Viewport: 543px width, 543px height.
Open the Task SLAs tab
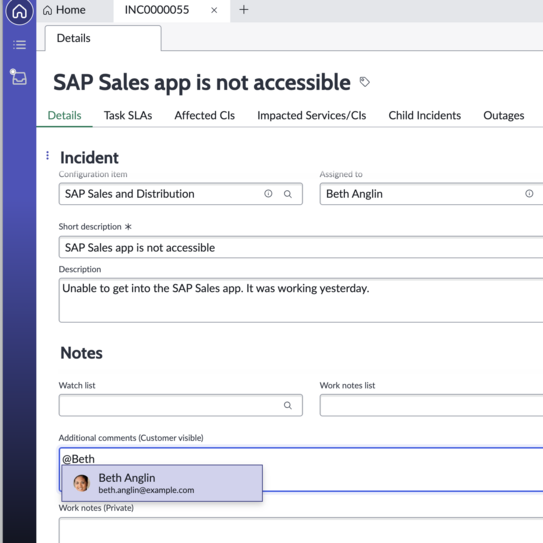[128, 115]
